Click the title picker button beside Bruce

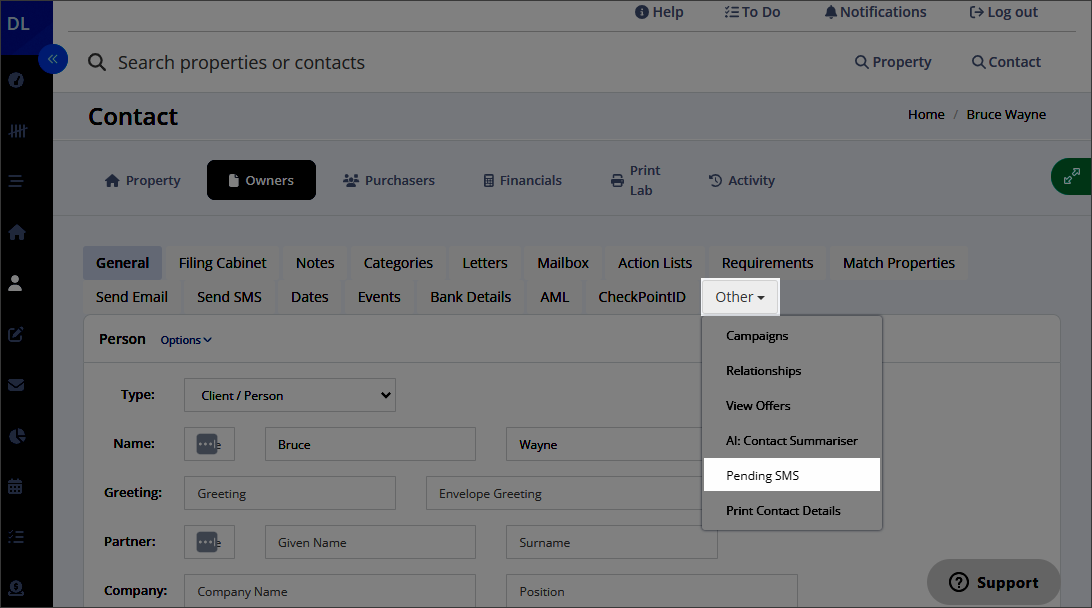[x=209, y=444]
